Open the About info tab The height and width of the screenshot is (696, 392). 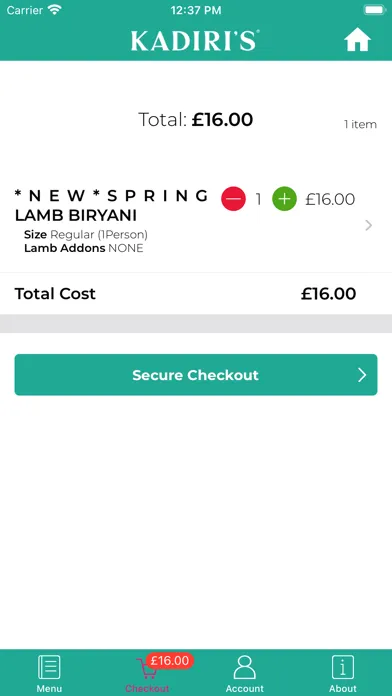(x=343, y=673)
